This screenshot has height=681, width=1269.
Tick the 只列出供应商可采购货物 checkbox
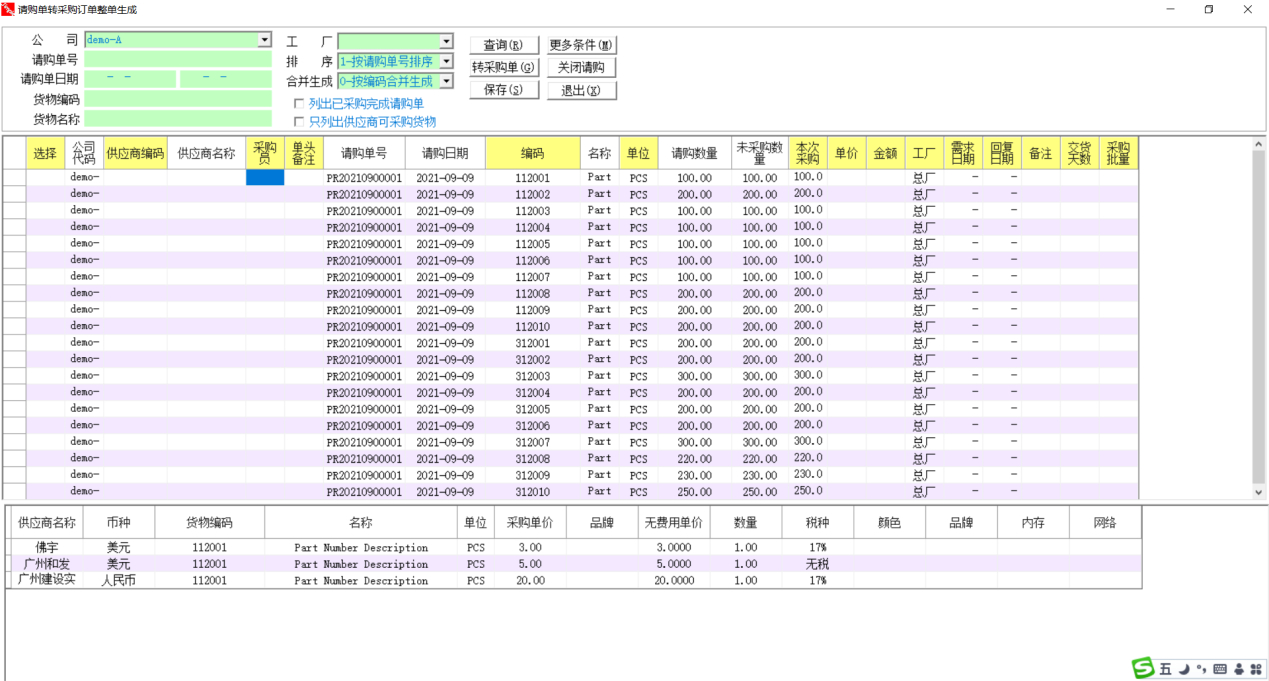[x=298, y=122]
